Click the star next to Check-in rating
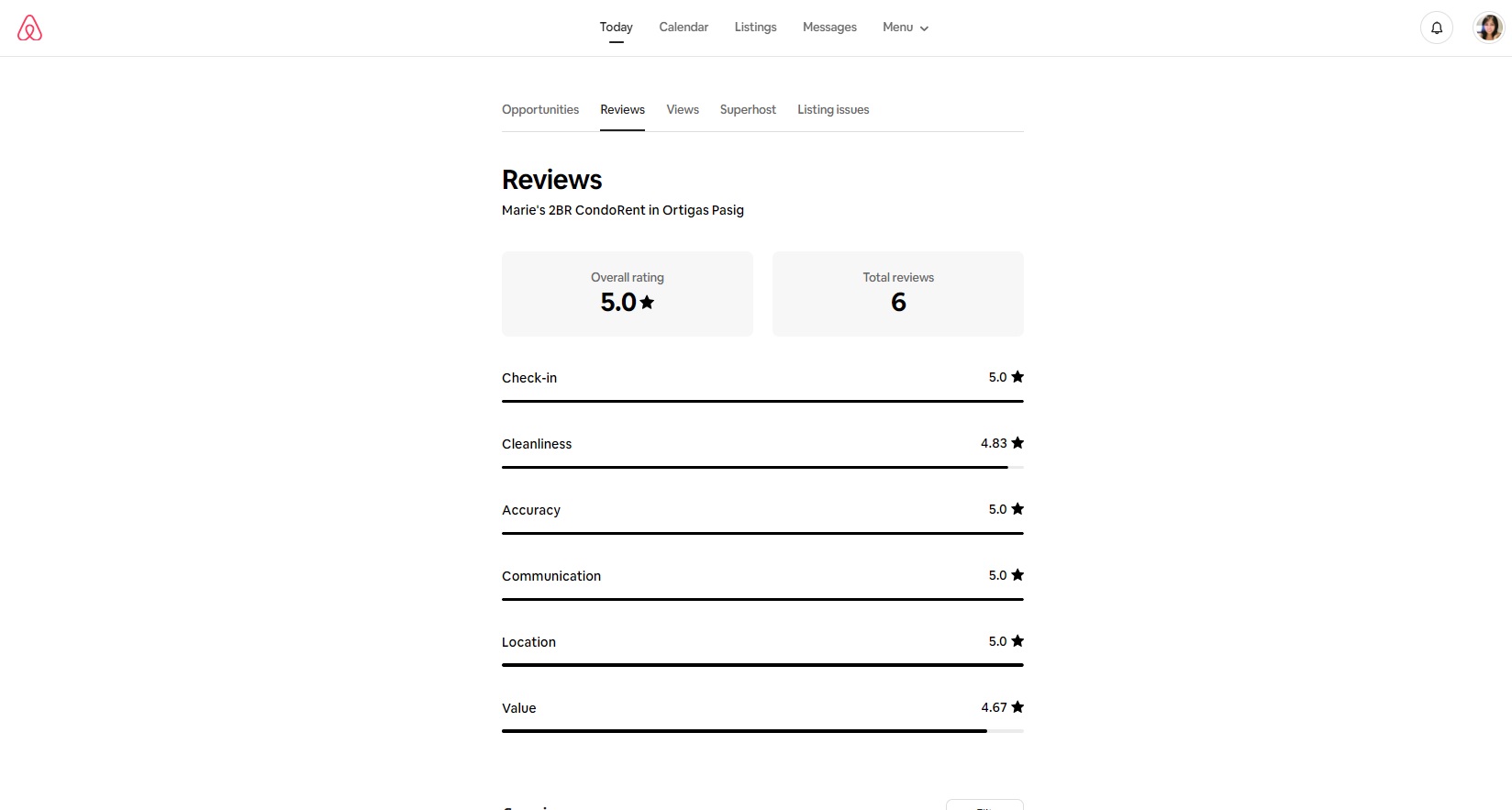Viewport: 1512px width, 810px height. pos(1017,377)
